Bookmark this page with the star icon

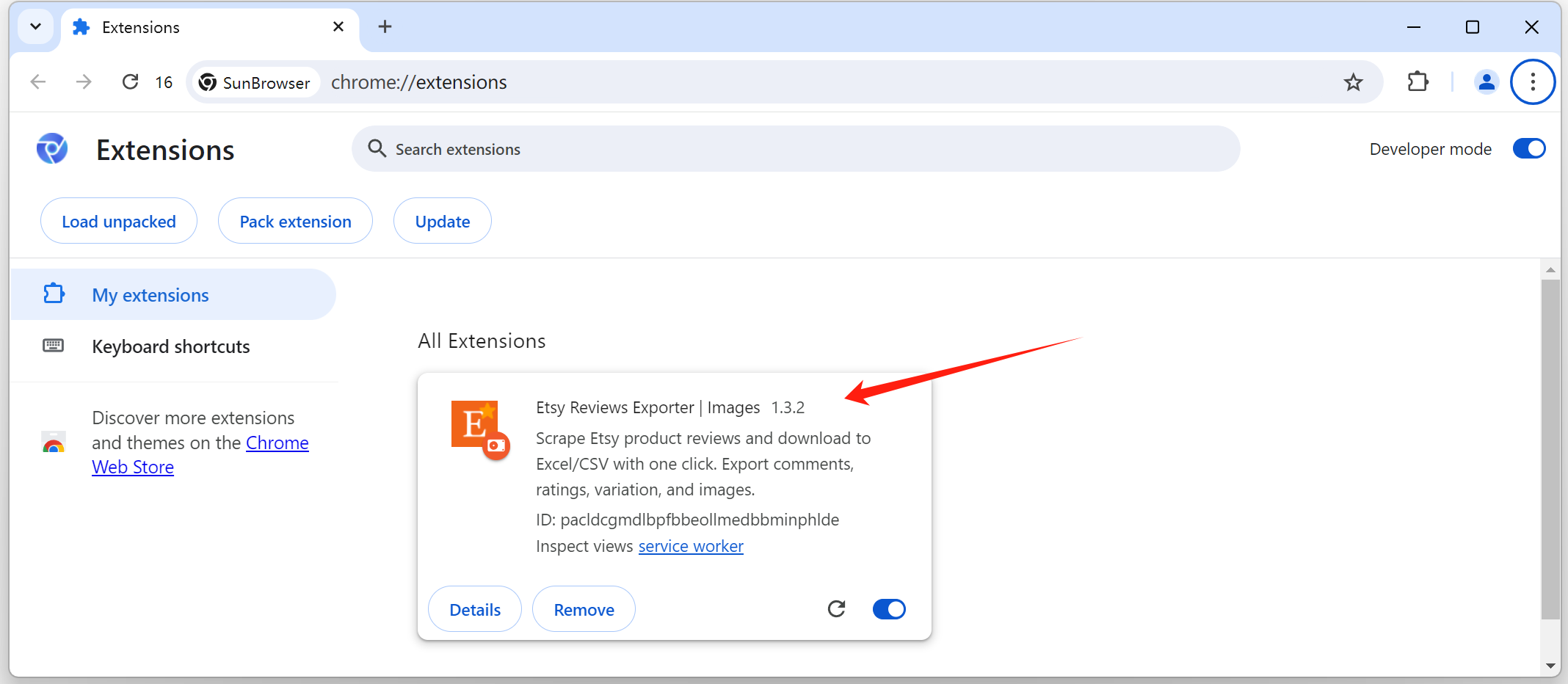(1353, 82)
